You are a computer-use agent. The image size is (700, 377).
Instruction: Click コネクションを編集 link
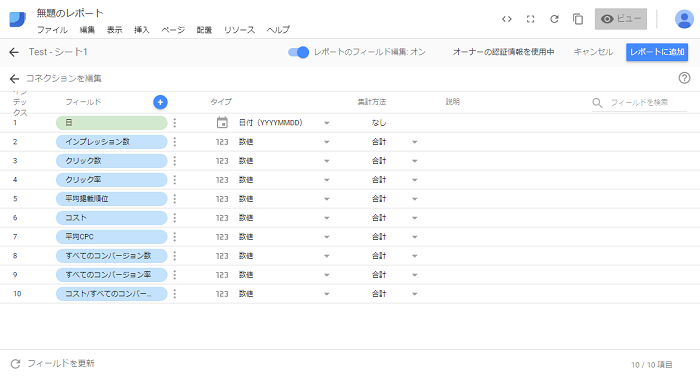point(64,79)
